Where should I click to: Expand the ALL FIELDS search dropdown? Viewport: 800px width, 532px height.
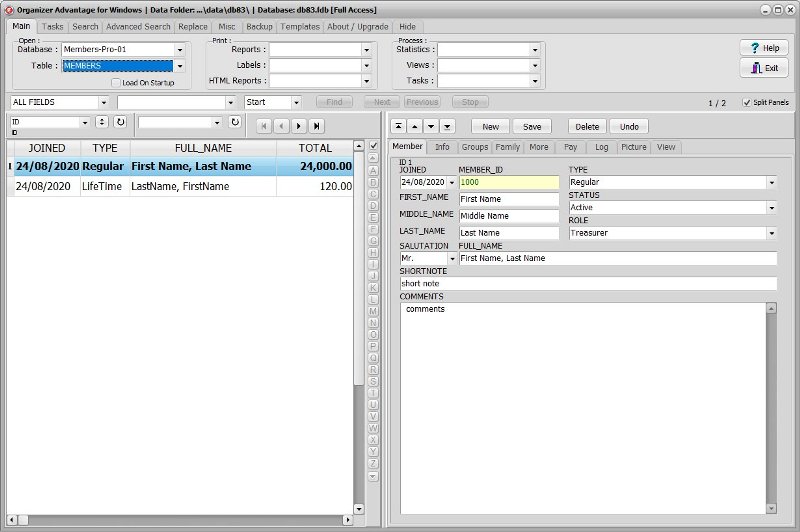pyautogui.click(x=104, y=103)
